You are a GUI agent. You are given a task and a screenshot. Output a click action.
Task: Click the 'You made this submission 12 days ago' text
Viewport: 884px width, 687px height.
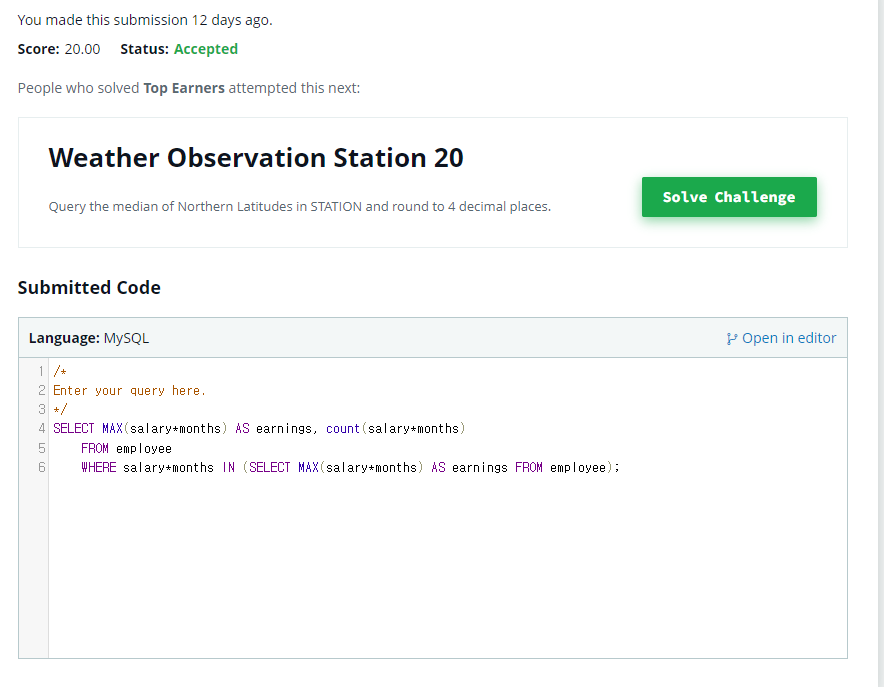tap(145, 20)
